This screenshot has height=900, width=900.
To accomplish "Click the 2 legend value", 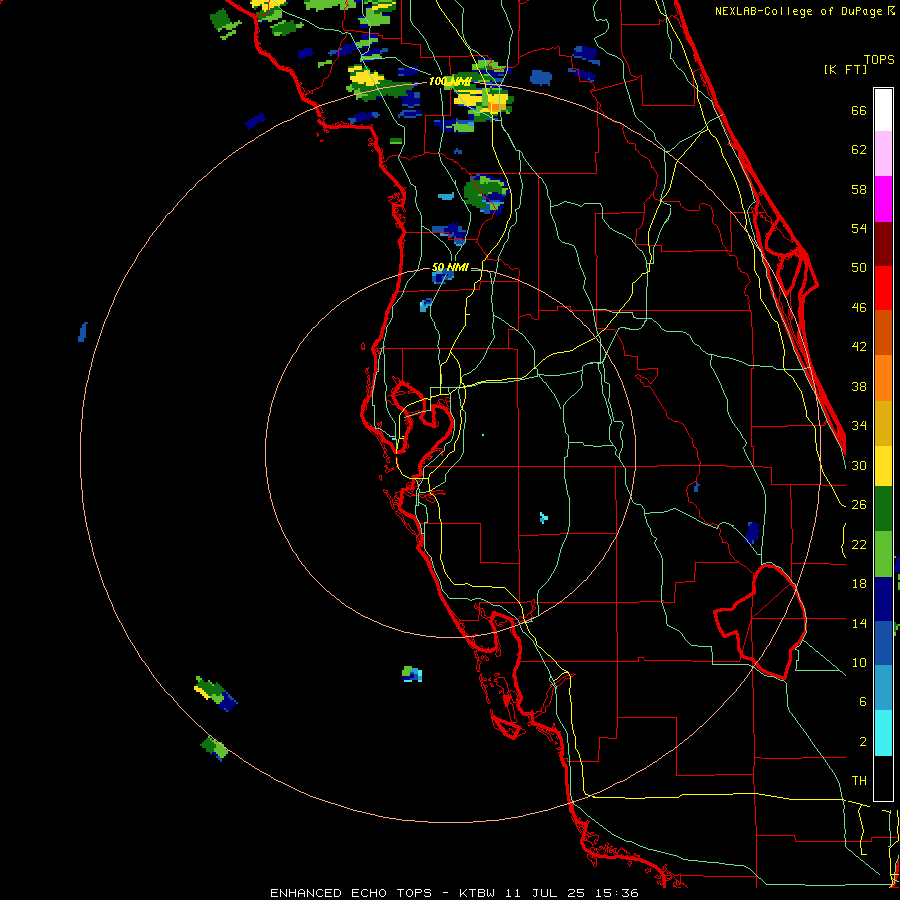I will pyautogui.click(x=862, y=742).
